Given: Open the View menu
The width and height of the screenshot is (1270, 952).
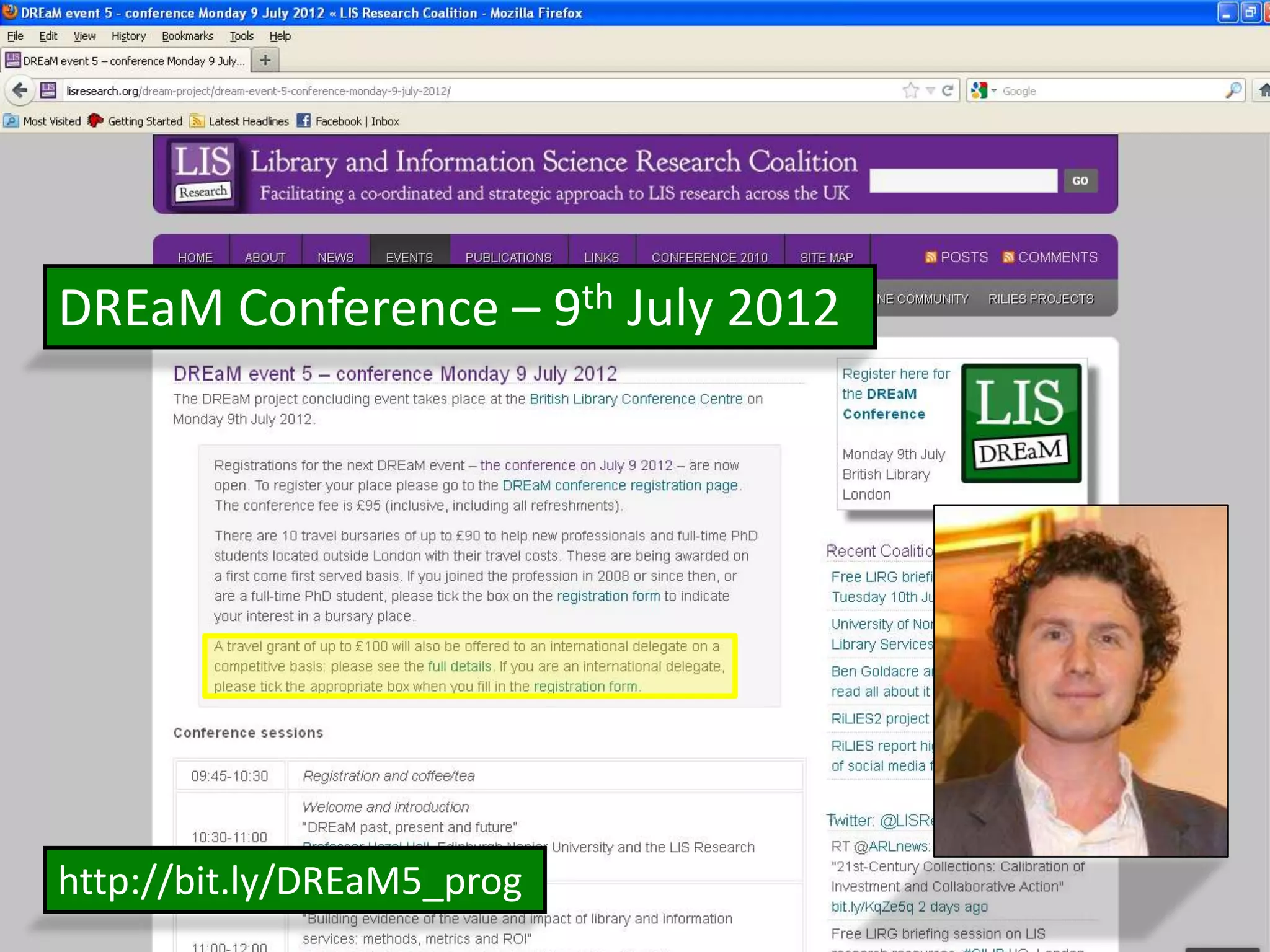Looking at the screenshot, I should click(x=85, y=36).
